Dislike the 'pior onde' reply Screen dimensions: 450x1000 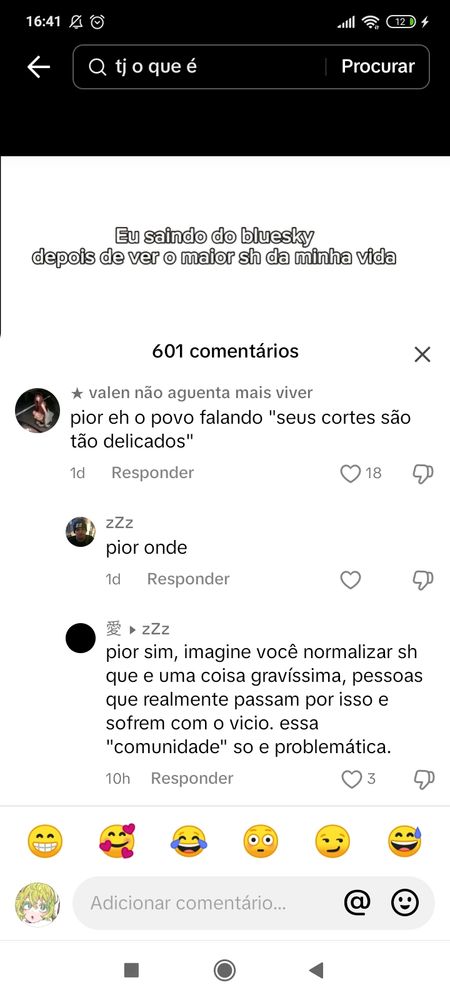(423, 580)
